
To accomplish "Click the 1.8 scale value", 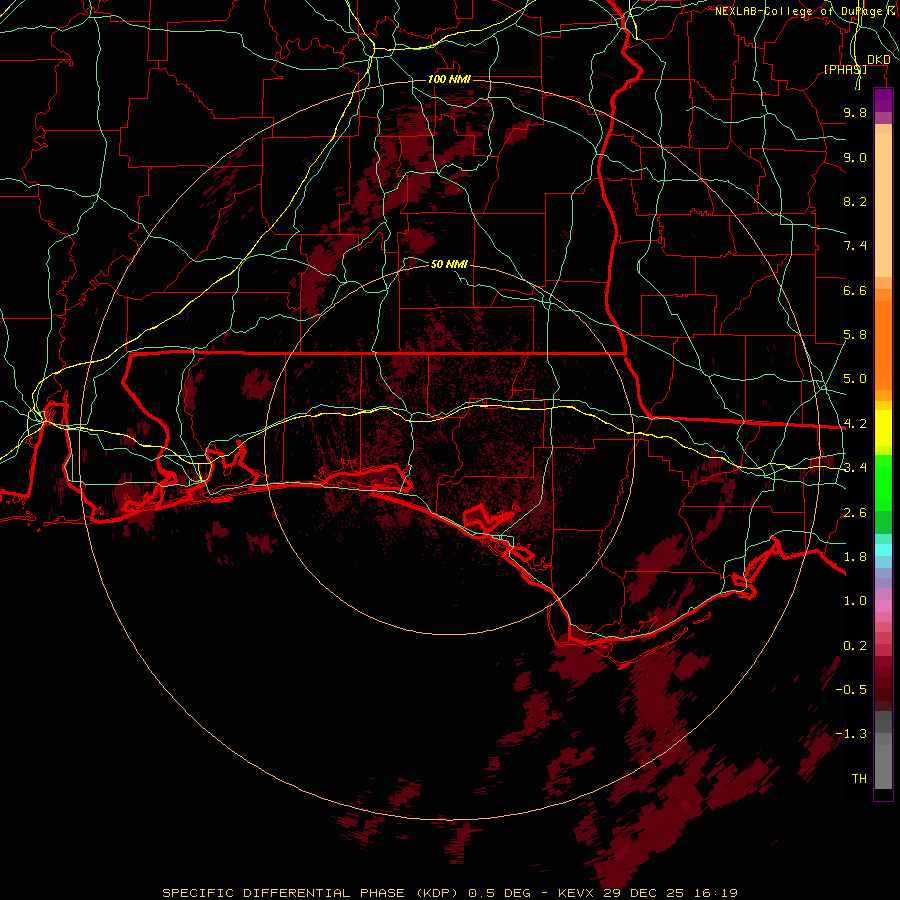I will point(855,557).
